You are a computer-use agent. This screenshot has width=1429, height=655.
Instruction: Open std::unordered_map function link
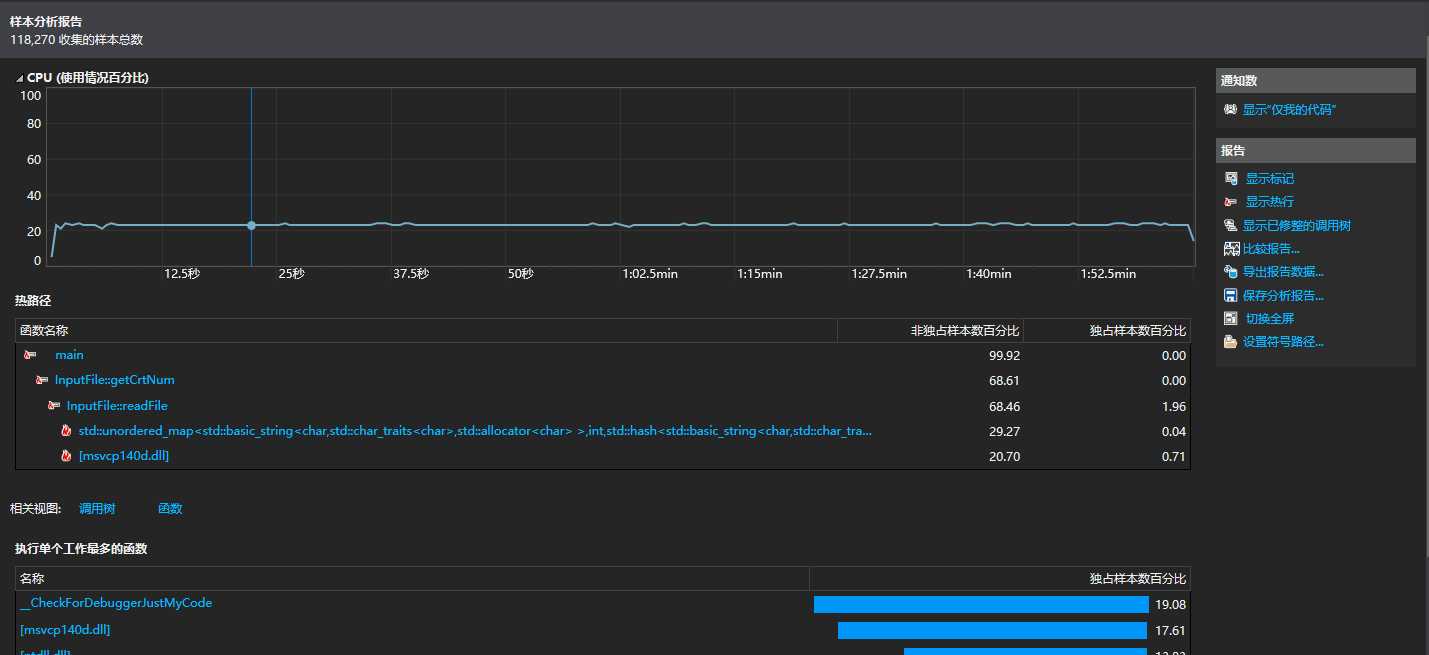tap(475, 431)
